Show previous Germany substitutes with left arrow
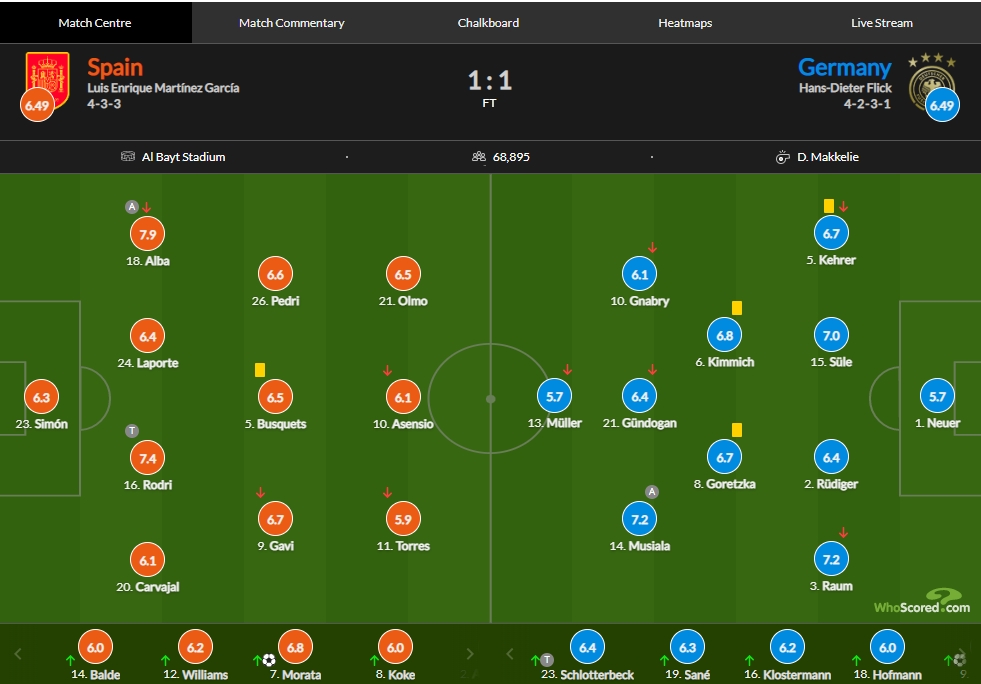The width and height of the screenshot is (981, 684). 510,654
